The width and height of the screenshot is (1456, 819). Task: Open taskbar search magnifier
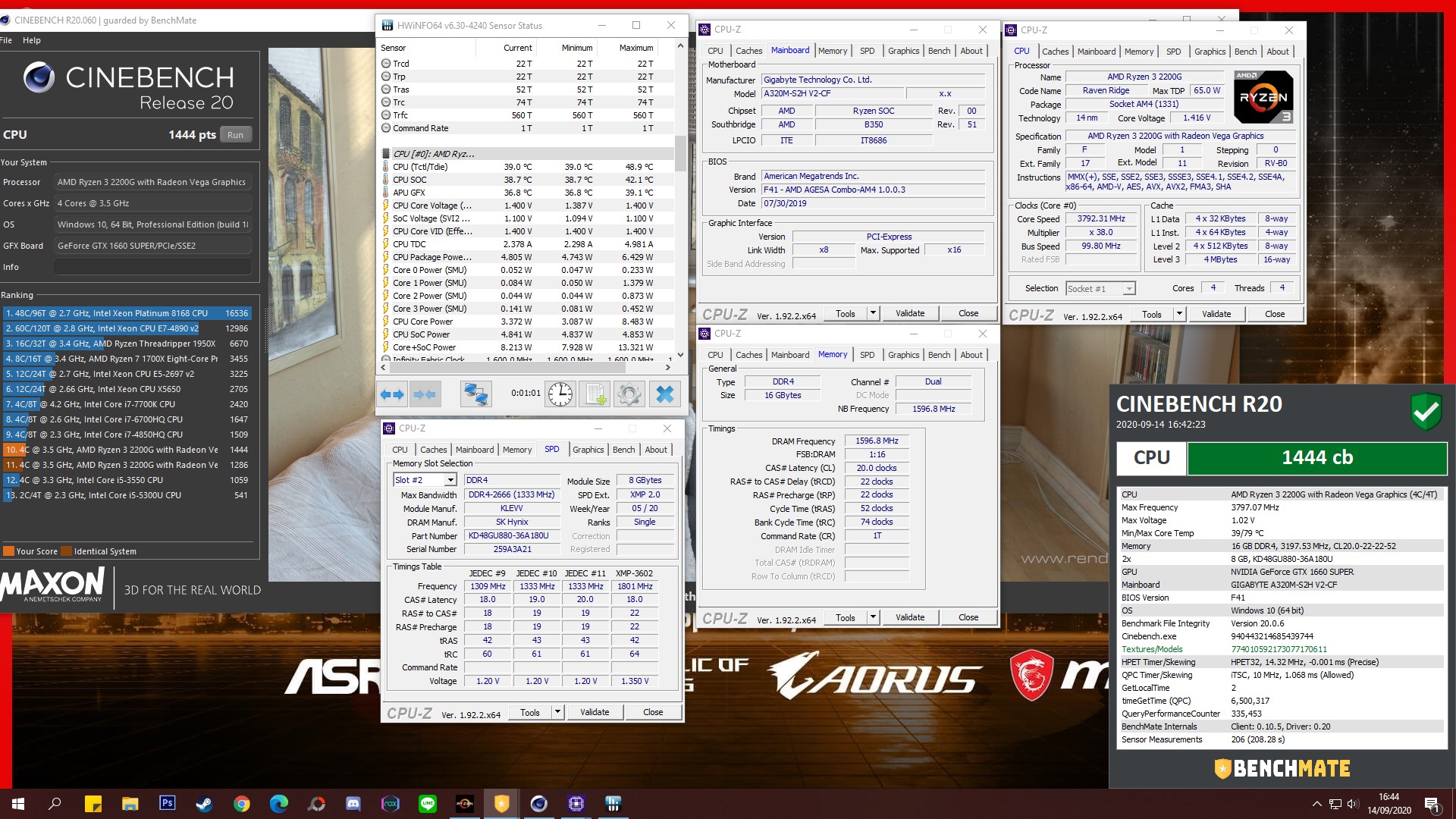point(55,804)
